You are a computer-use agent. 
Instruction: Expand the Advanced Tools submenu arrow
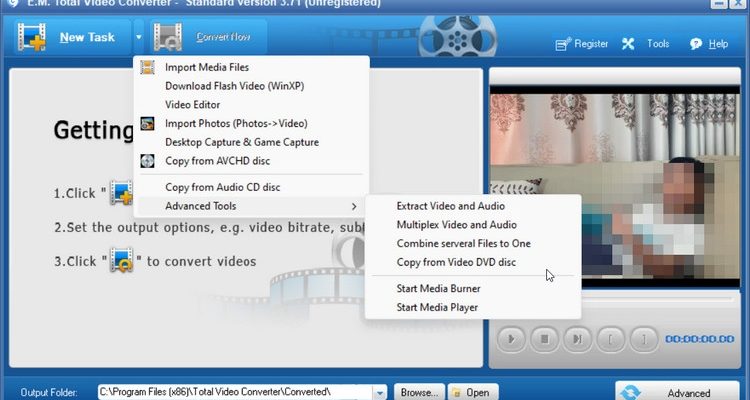[354, 206]
